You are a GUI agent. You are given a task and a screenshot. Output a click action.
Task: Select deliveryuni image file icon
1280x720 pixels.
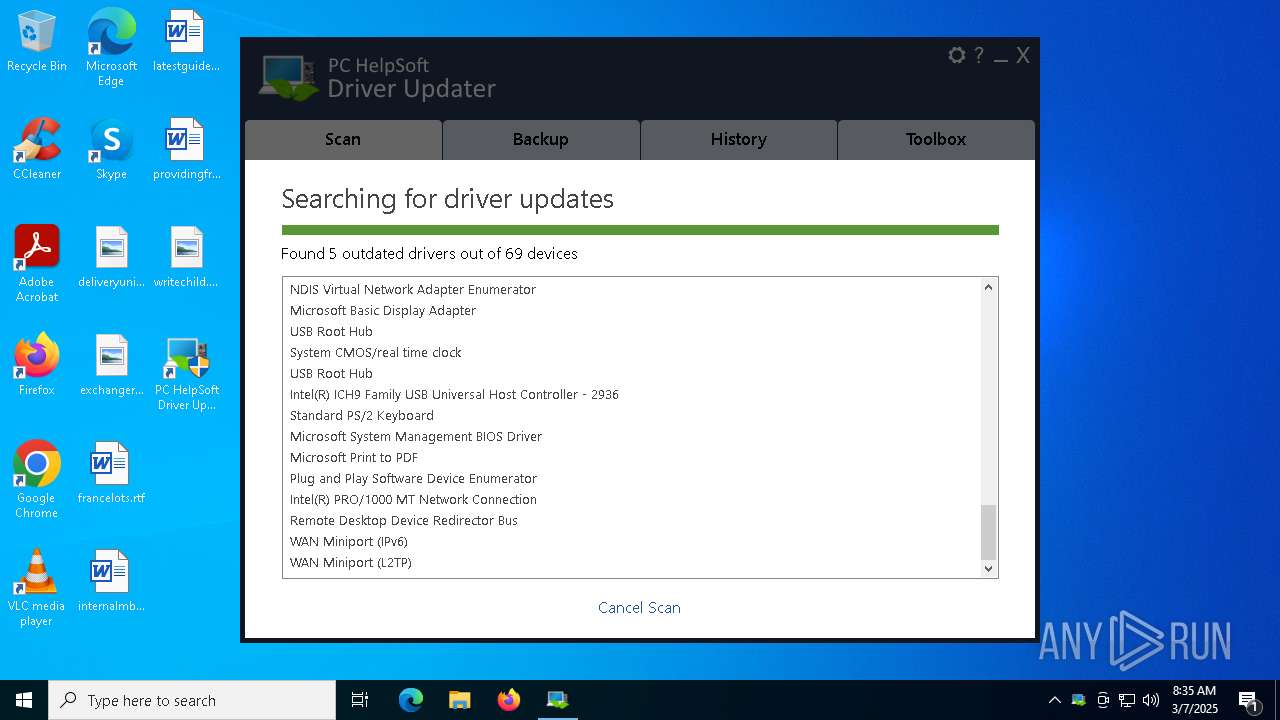(x=111, y=258)
